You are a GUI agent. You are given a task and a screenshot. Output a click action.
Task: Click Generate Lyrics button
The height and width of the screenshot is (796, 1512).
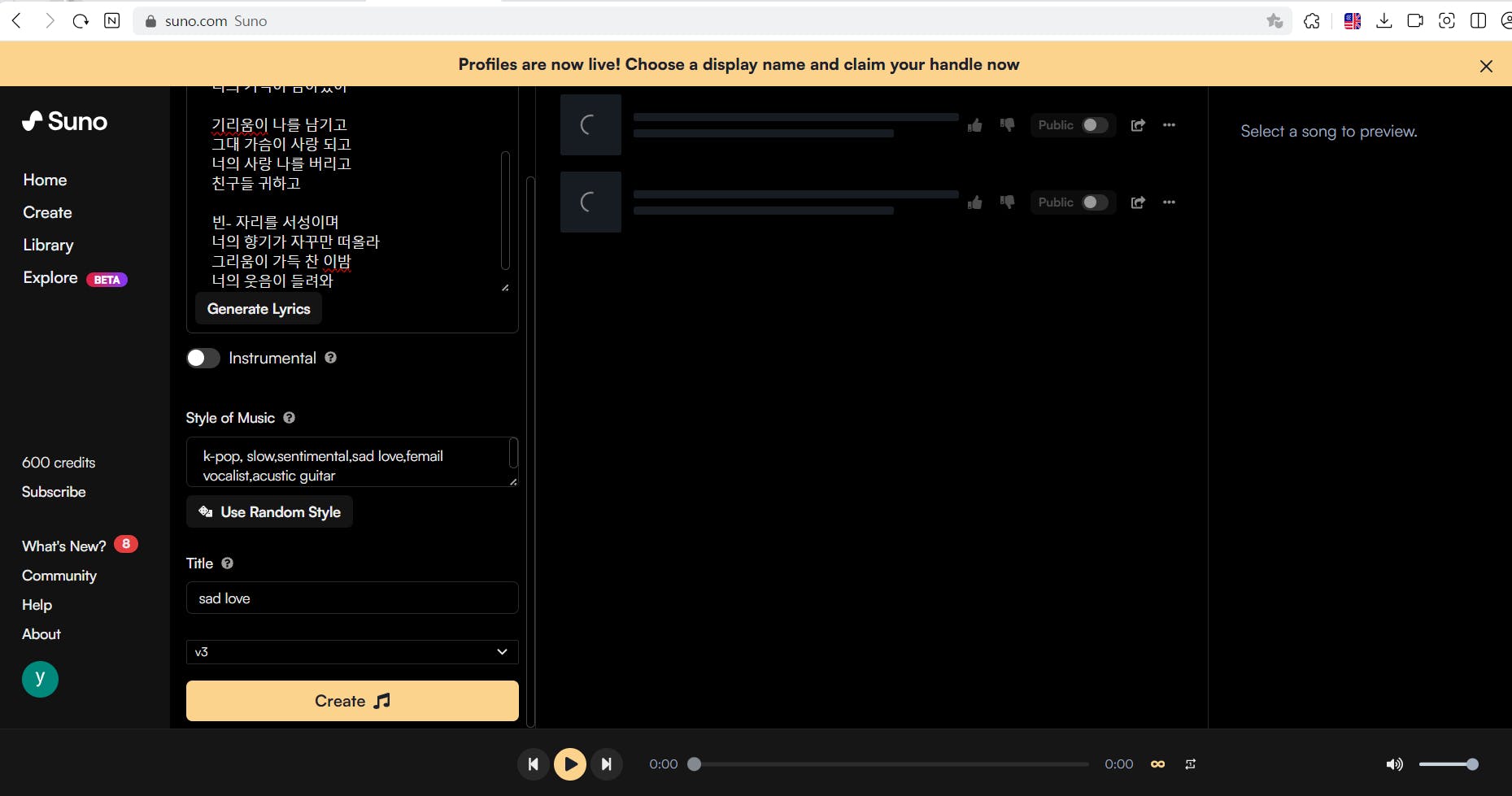[259, 309]
